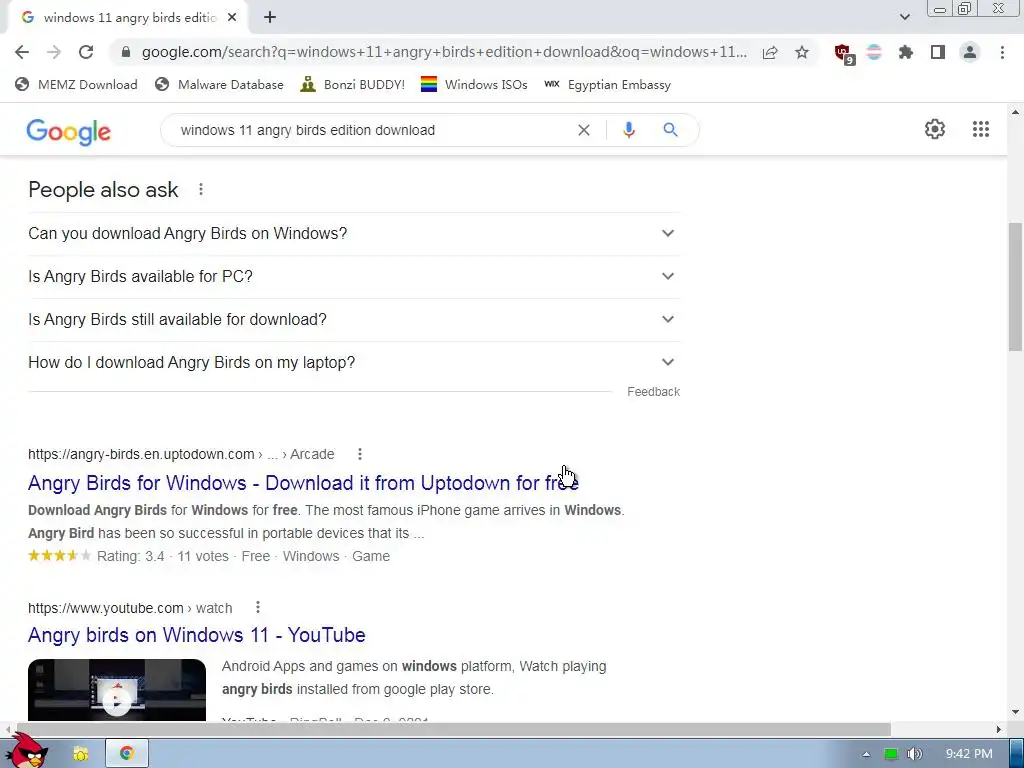This screenshot has height=768, width=1024.
Task: Click inside the Google search input field
Action: (x=372, y=130)
